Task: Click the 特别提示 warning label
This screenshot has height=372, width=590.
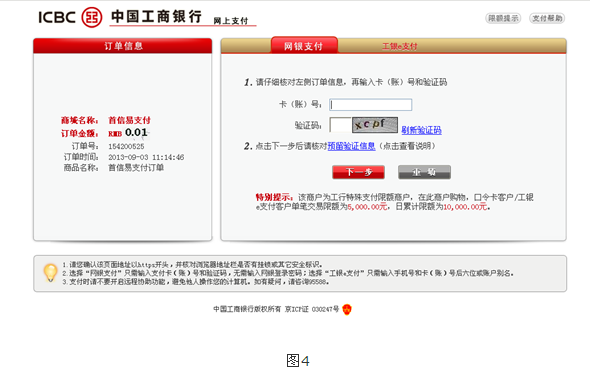Action: tap(274, 197)
